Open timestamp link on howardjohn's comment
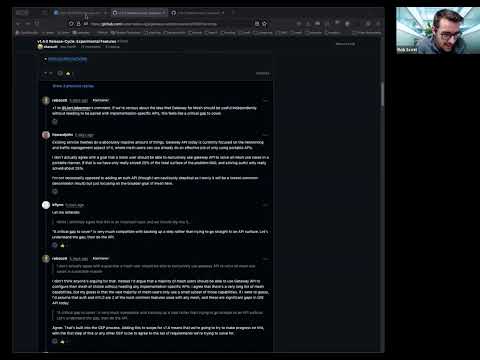The image size is (480, 360). (84, 135)
